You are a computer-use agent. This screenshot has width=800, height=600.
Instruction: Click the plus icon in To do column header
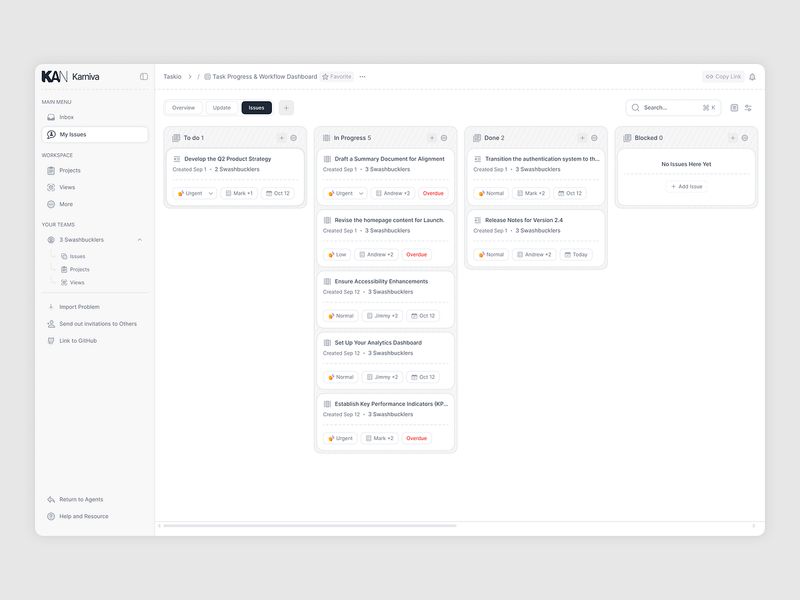point(282,138)
